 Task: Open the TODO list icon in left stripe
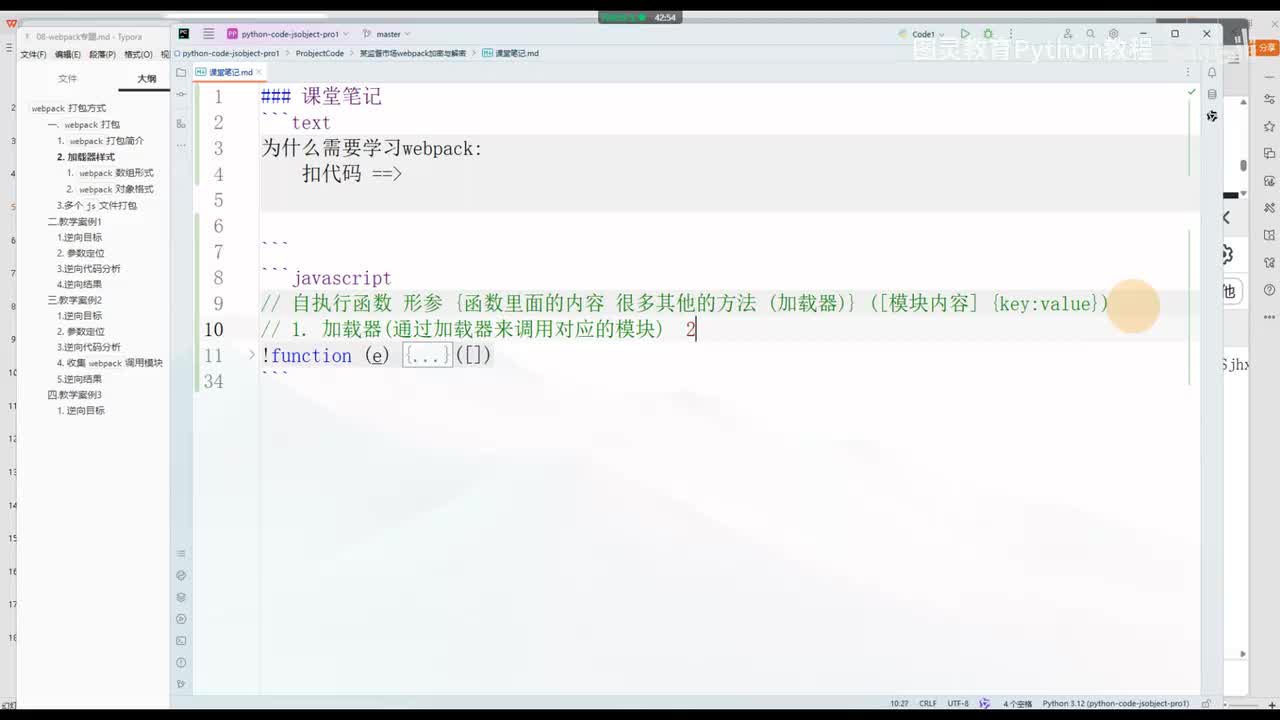point(181,553)
